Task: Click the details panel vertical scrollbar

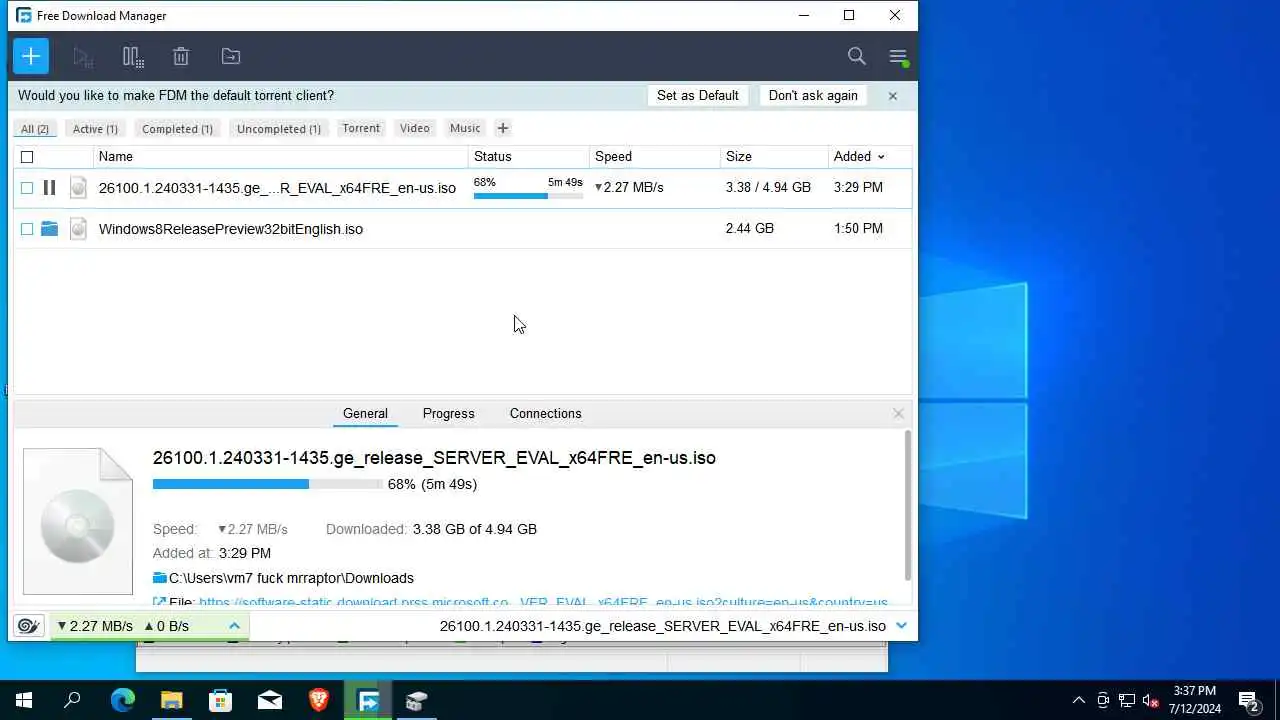Action: 907,505
